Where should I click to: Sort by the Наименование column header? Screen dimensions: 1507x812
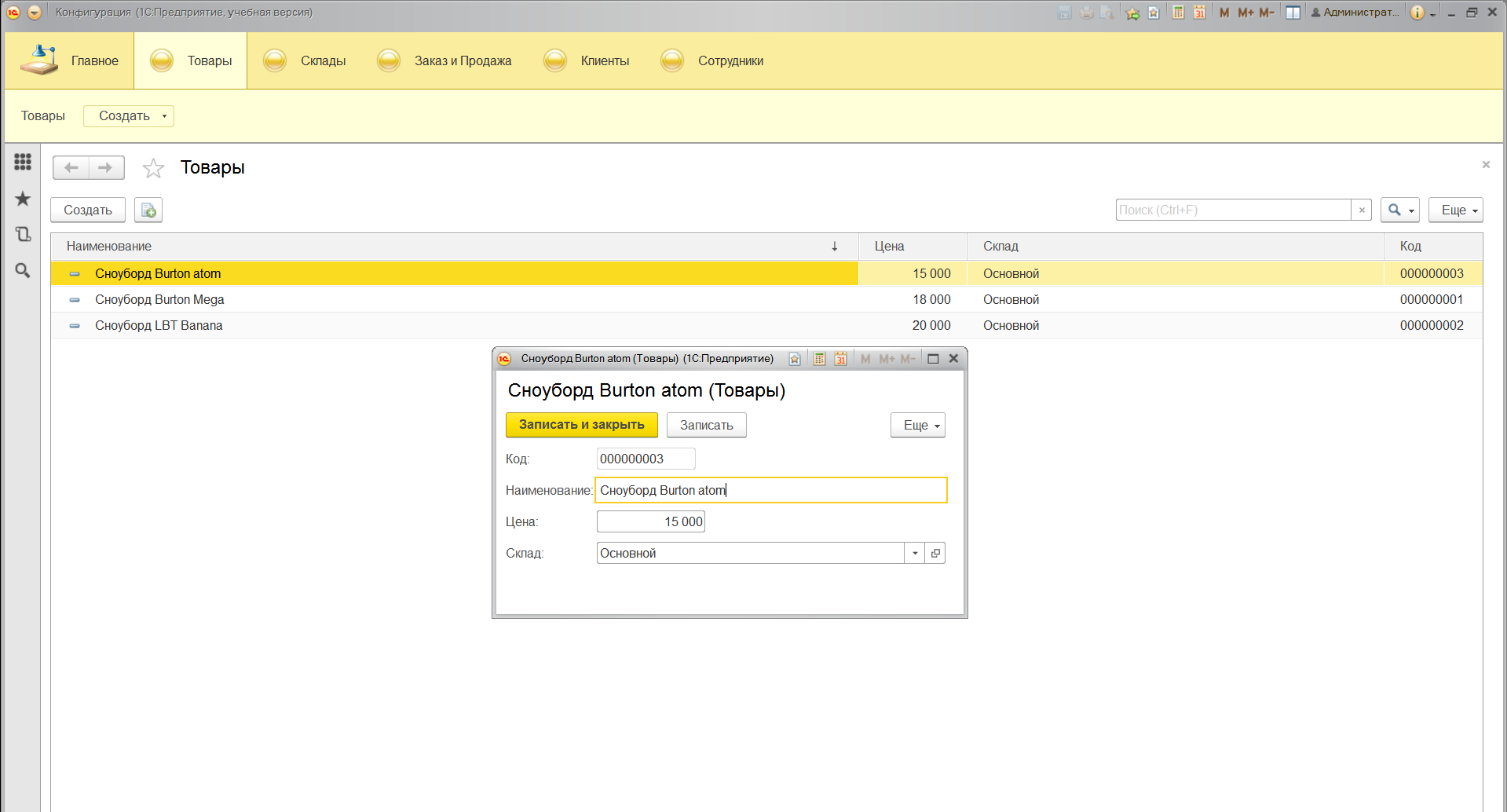(x=455, y=247)
